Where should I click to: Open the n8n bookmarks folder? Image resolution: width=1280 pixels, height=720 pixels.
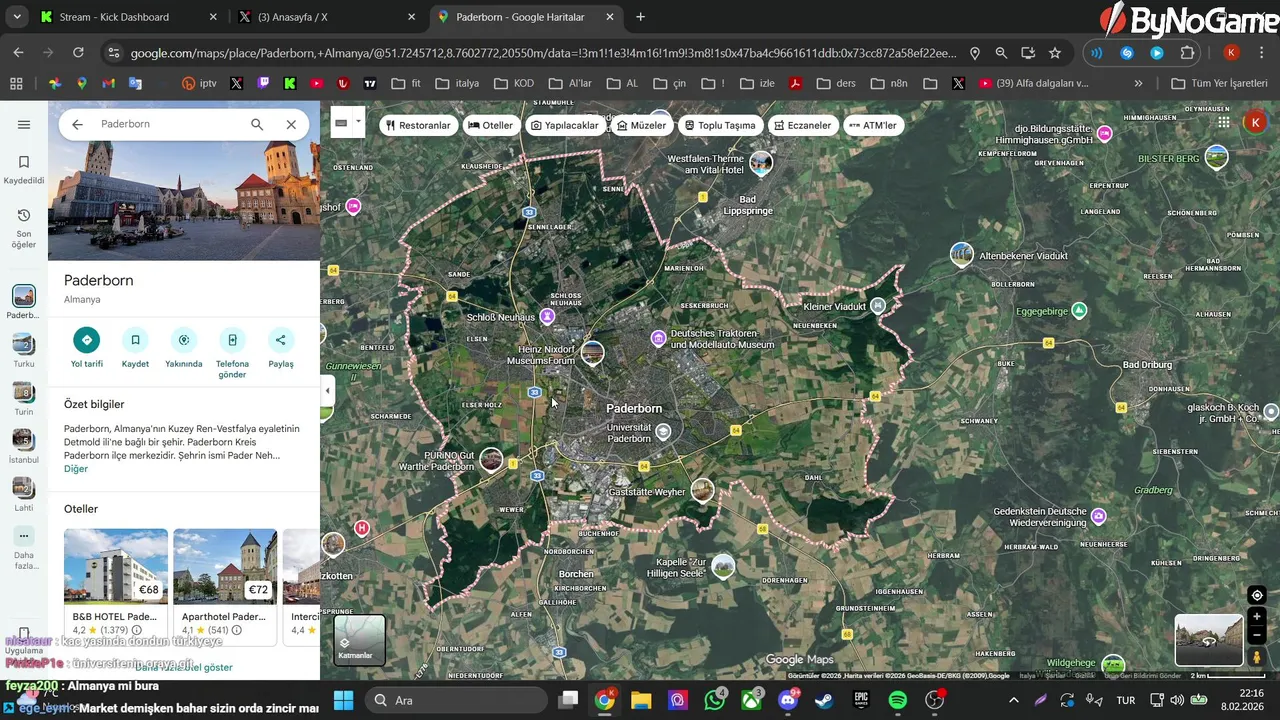[891, 83]
